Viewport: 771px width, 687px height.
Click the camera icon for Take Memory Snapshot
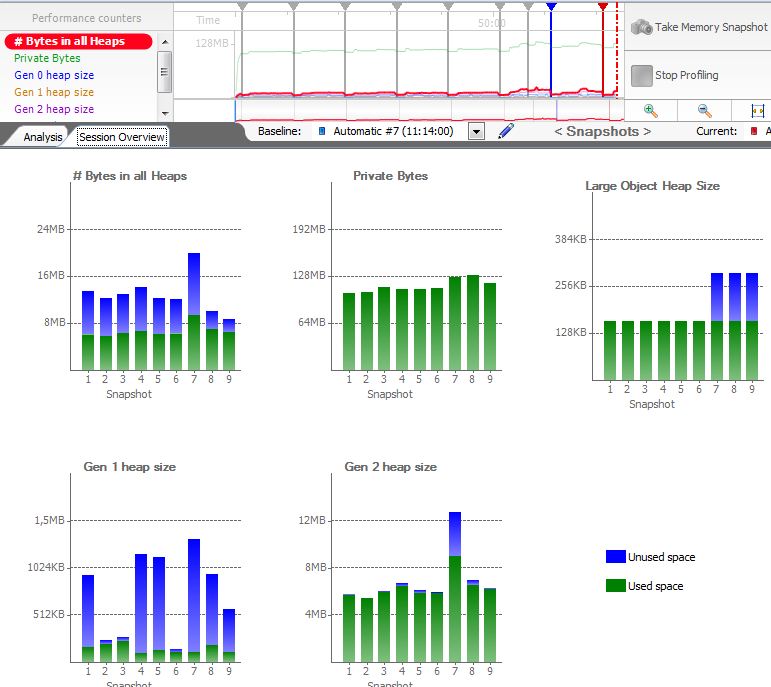click(641, 27)
